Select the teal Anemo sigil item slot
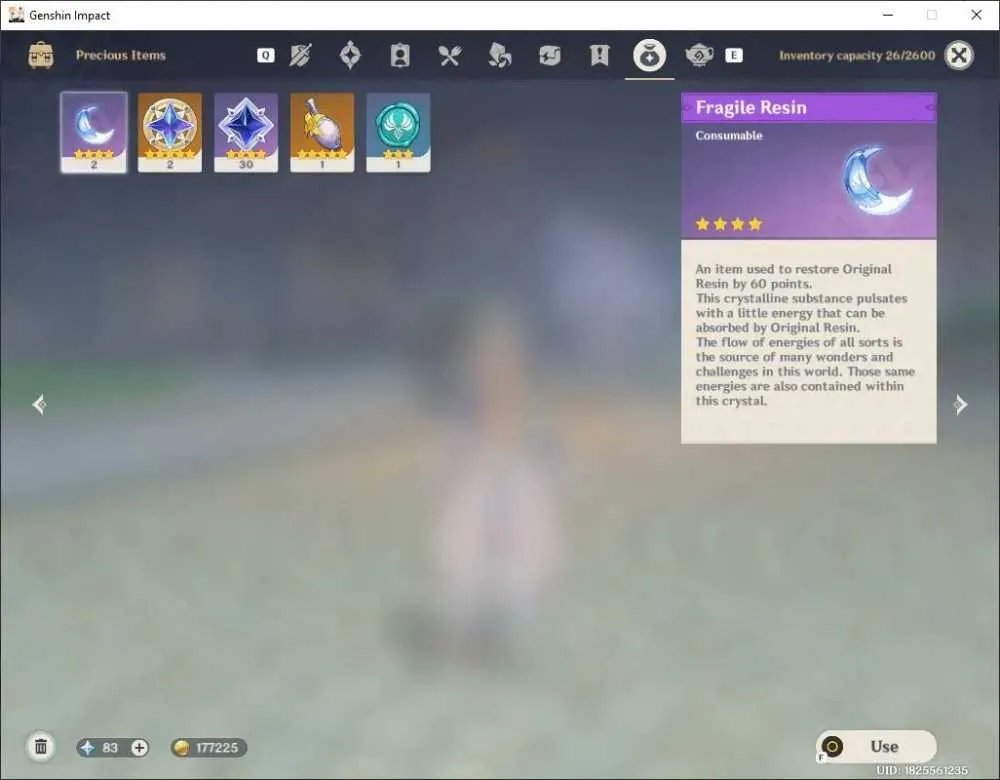The width and height of the screenshot is (1000, 780). coord(398,132)
